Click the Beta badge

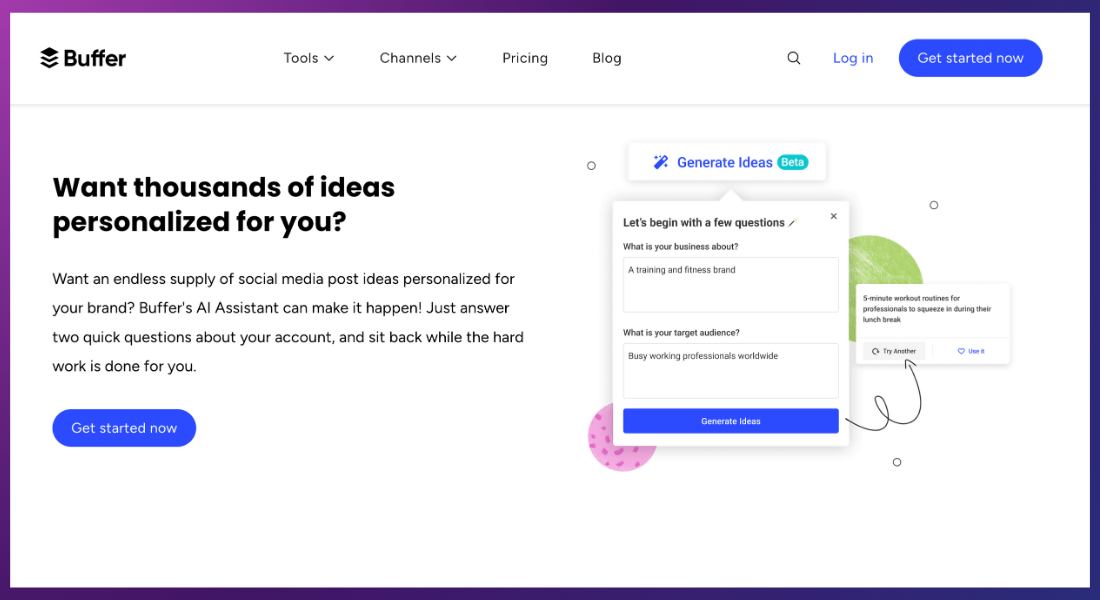pos(793,162)
